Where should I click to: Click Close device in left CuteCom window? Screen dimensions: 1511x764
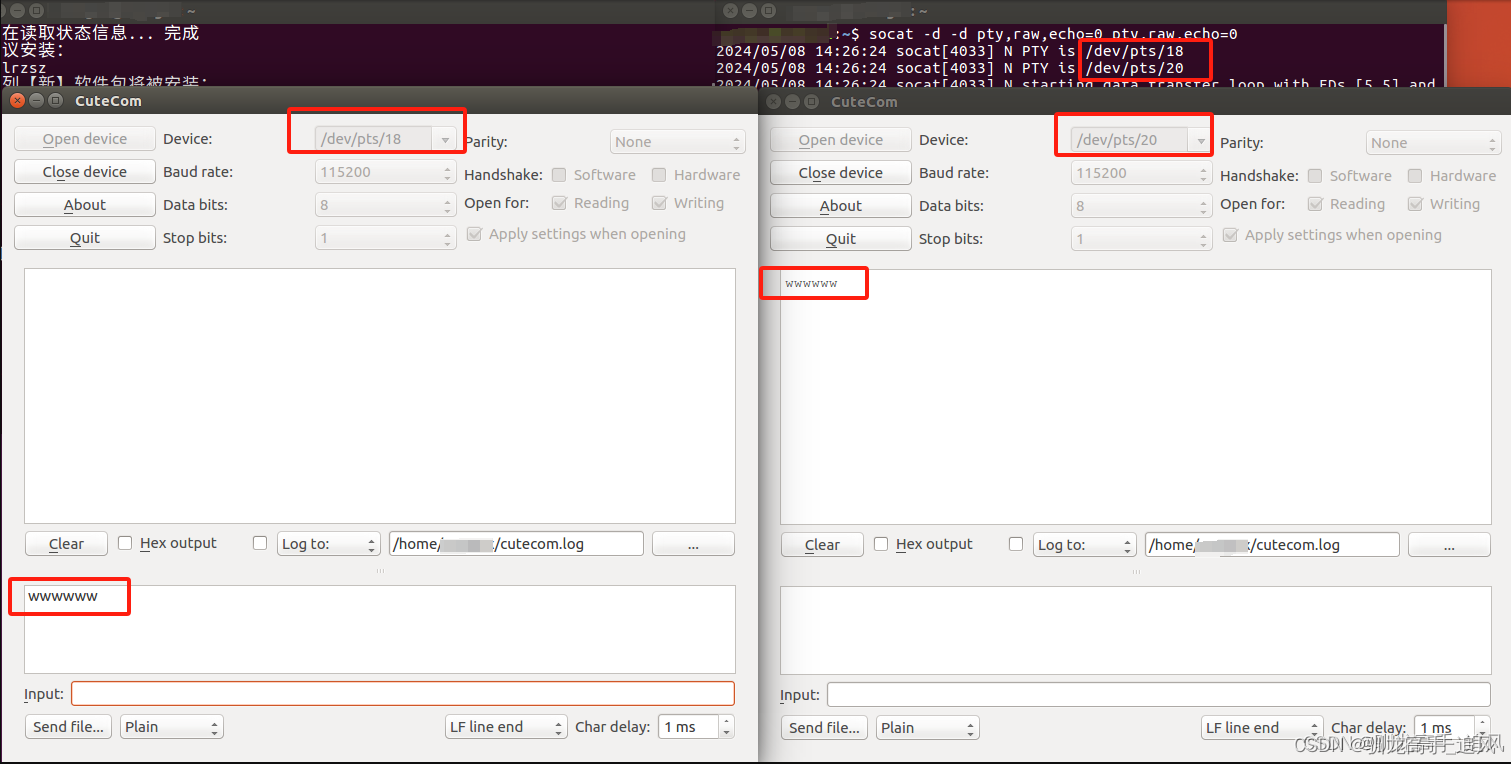(85, 172)
